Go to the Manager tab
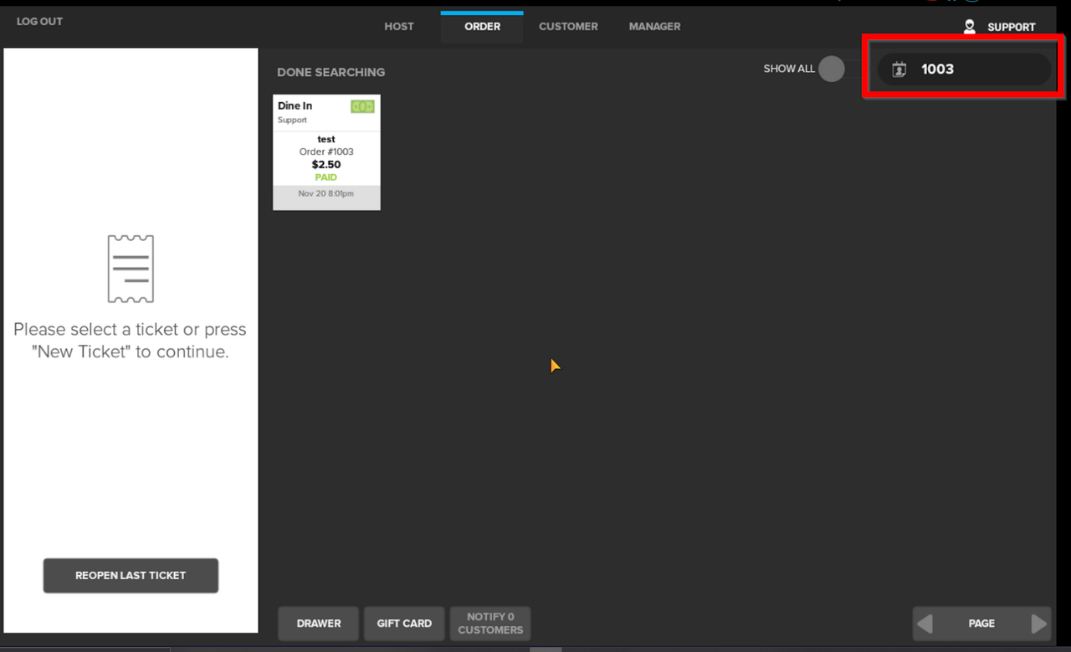 pos(654,27)
